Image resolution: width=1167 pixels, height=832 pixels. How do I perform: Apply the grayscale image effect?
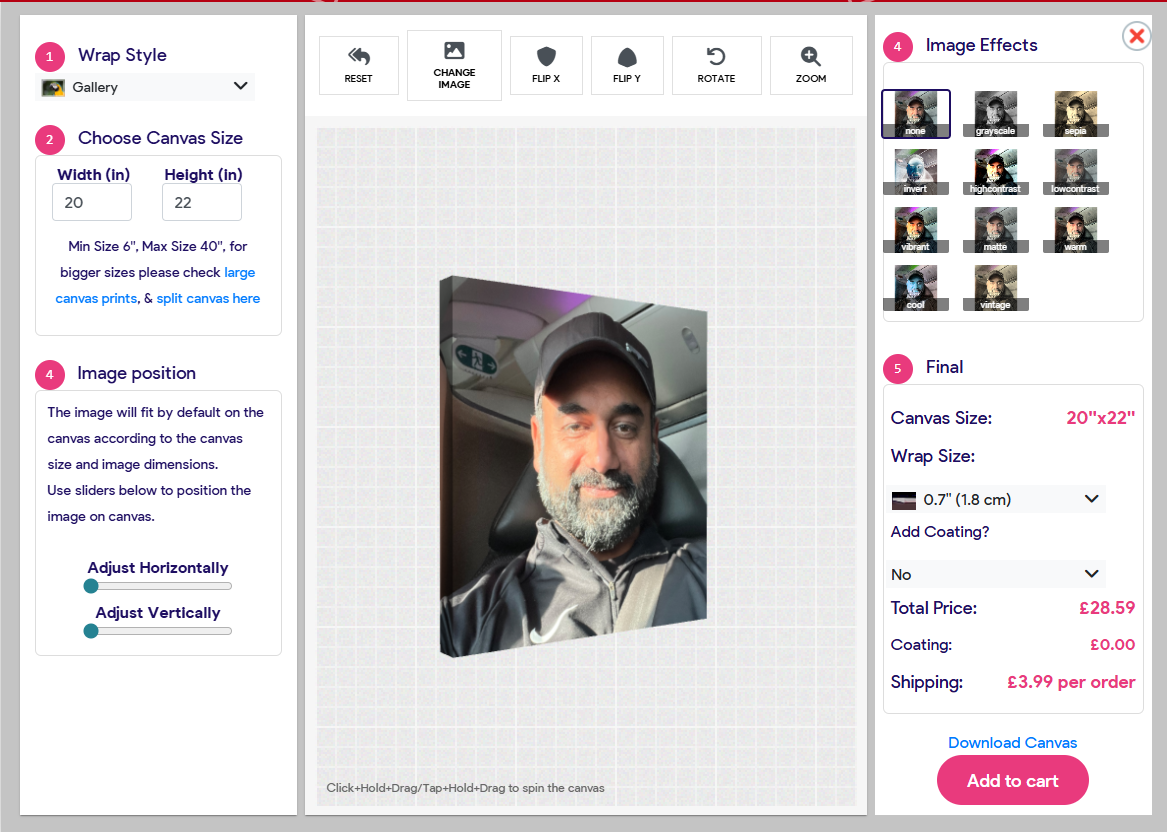995,114
